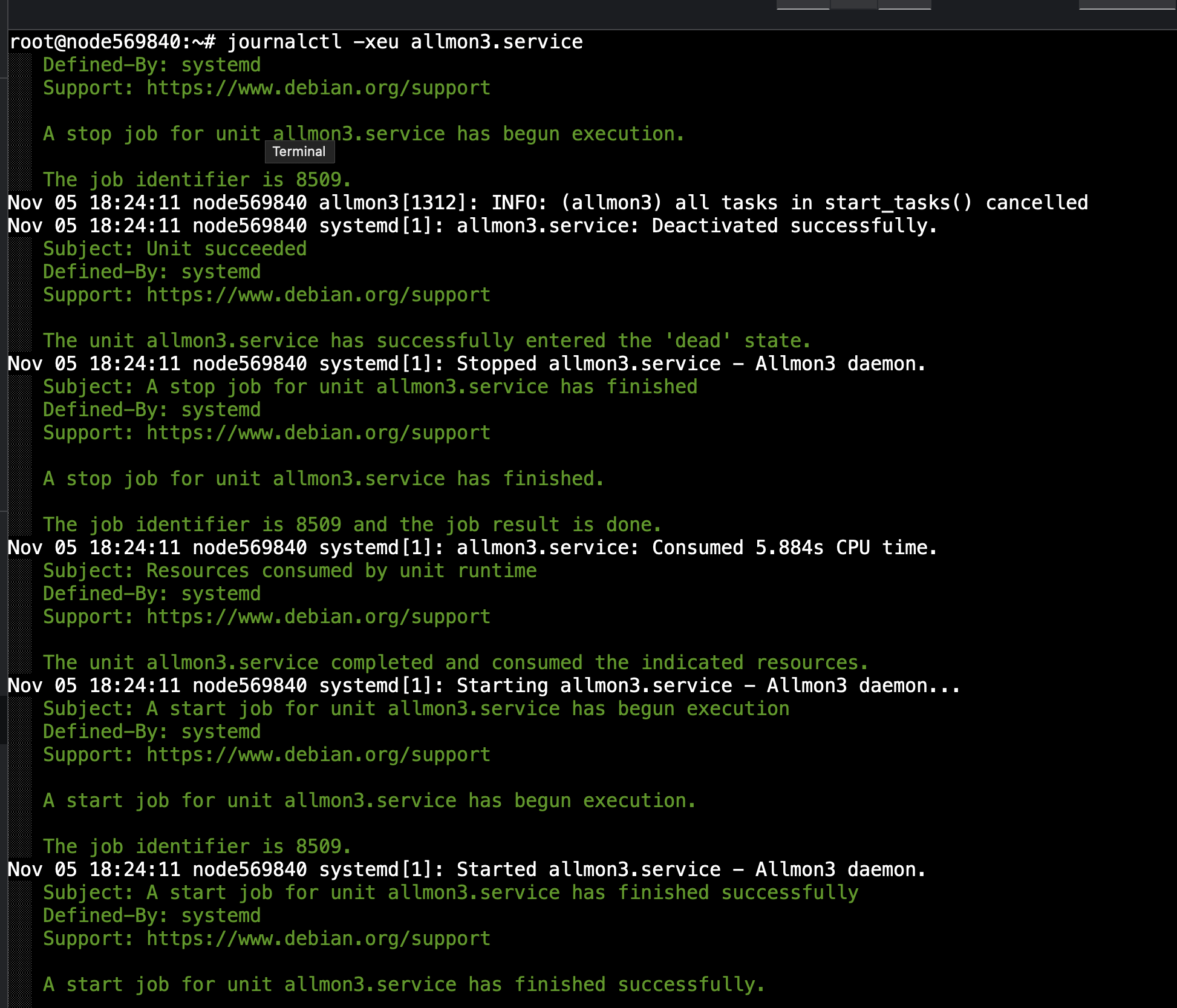1177x1008 pixels.
Task: Select the line about entering the 'dead' state
Action: [426, 341]
